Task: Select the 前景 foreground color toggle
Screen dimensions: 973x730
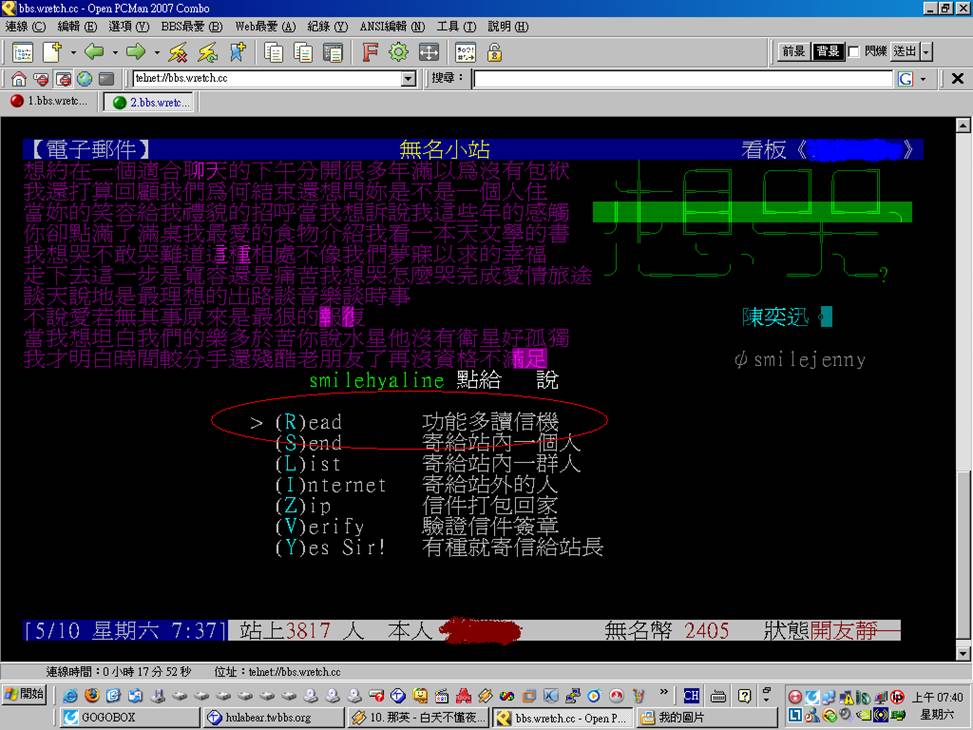Action: coord(794,52)
